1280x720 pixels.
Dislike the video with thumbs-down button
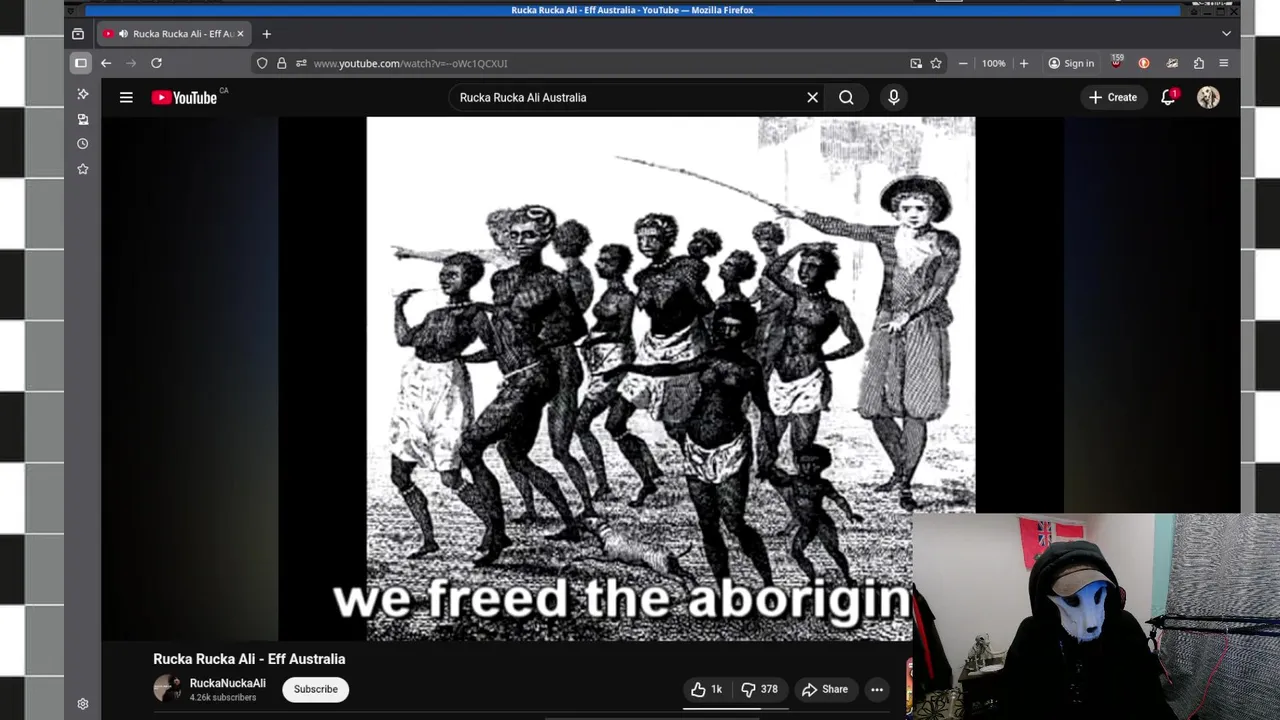point(759,689)
